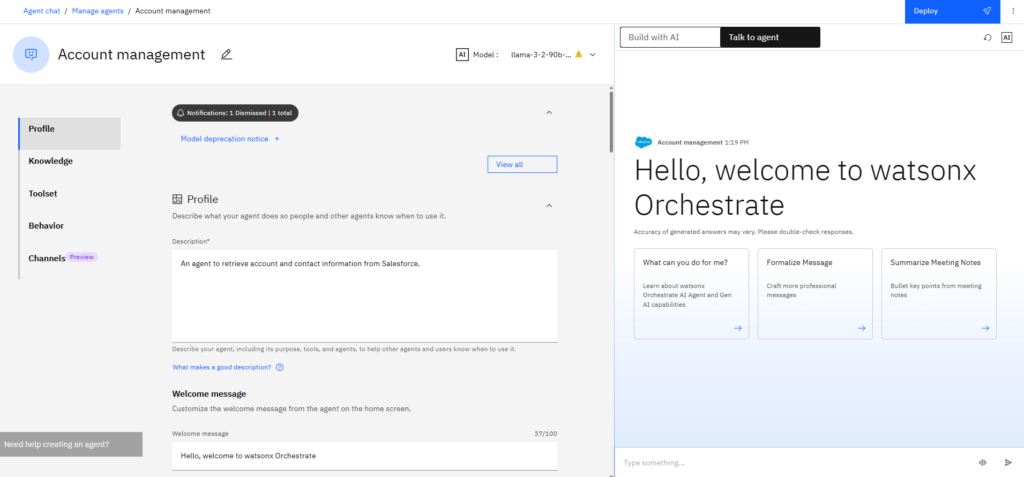Screen dimensions: 1024x477
Task: Go to the Knowledge tab
Action: tap(50, 161)
